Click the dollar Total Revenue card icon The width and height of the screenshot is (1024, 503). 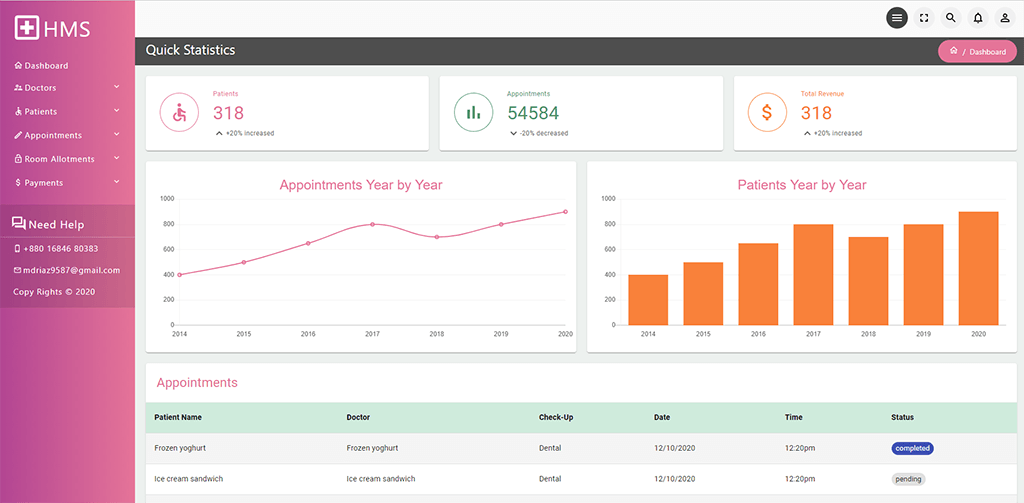767,112
